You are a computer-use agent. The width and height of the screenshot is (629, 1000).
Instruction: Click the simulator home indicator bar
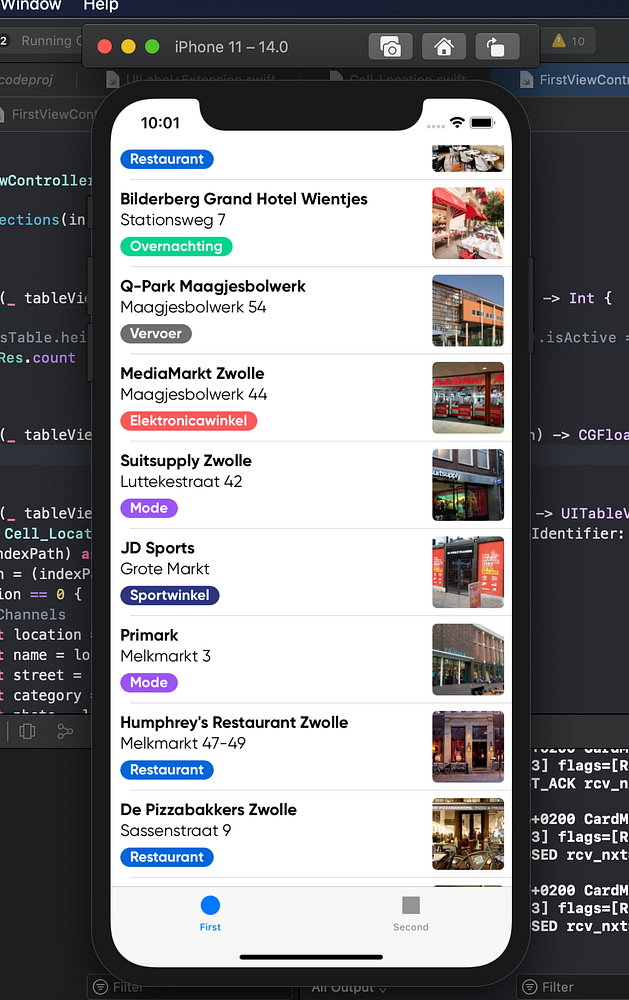(x=311, y=957)
